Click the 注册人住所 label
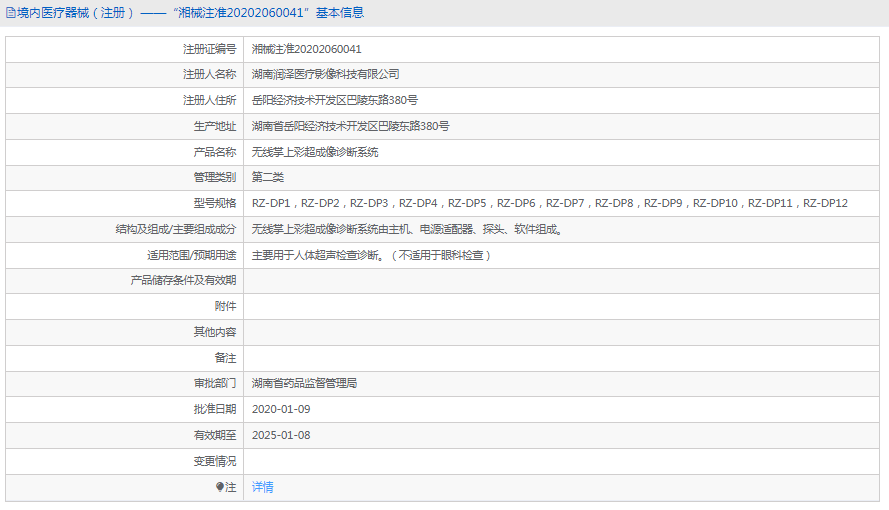 pyautogui.click(x=209, y=100)
